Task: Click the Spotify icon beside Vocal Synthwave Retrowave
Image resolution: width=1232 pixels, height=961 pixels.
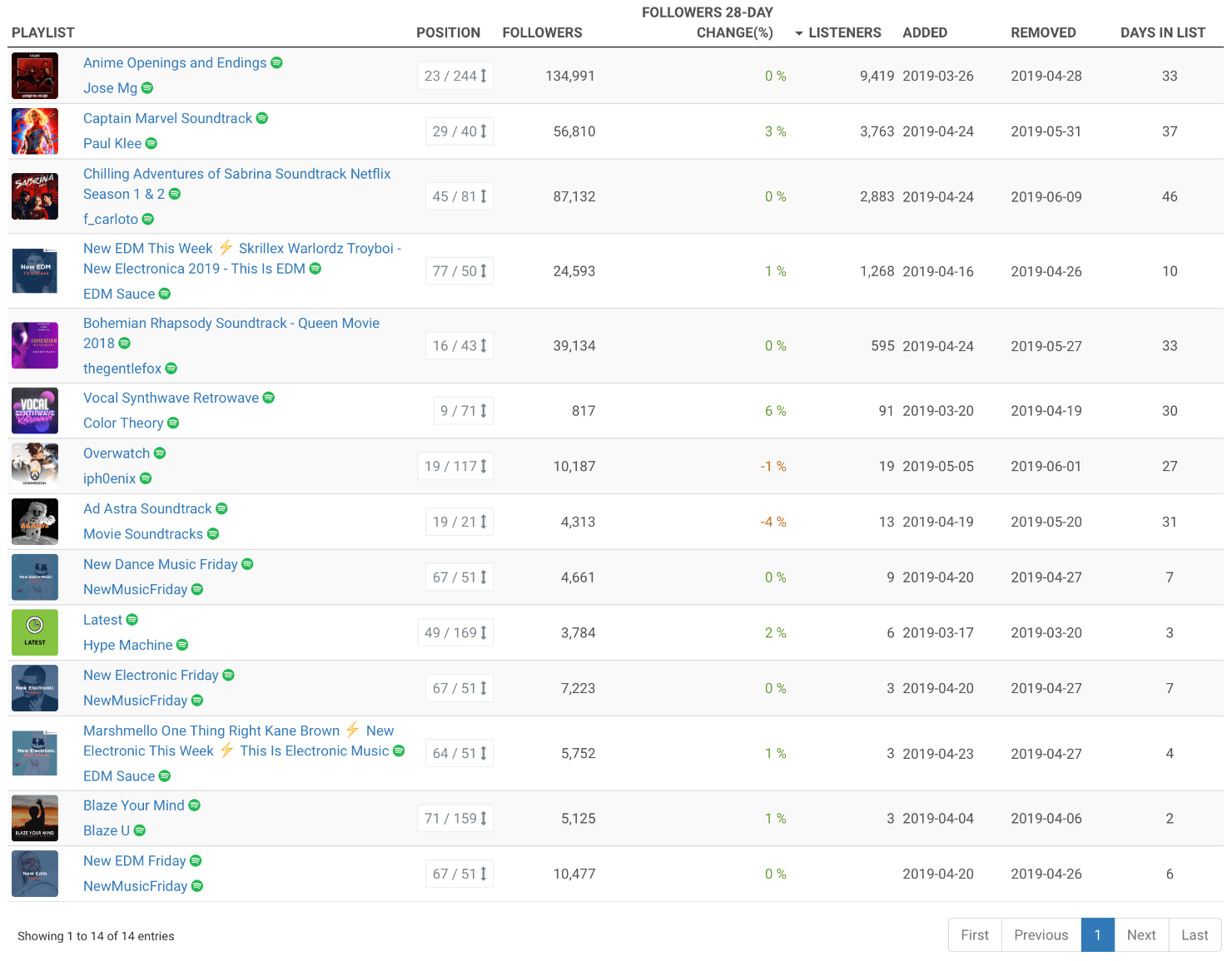Action: click(x=268, y=398)
